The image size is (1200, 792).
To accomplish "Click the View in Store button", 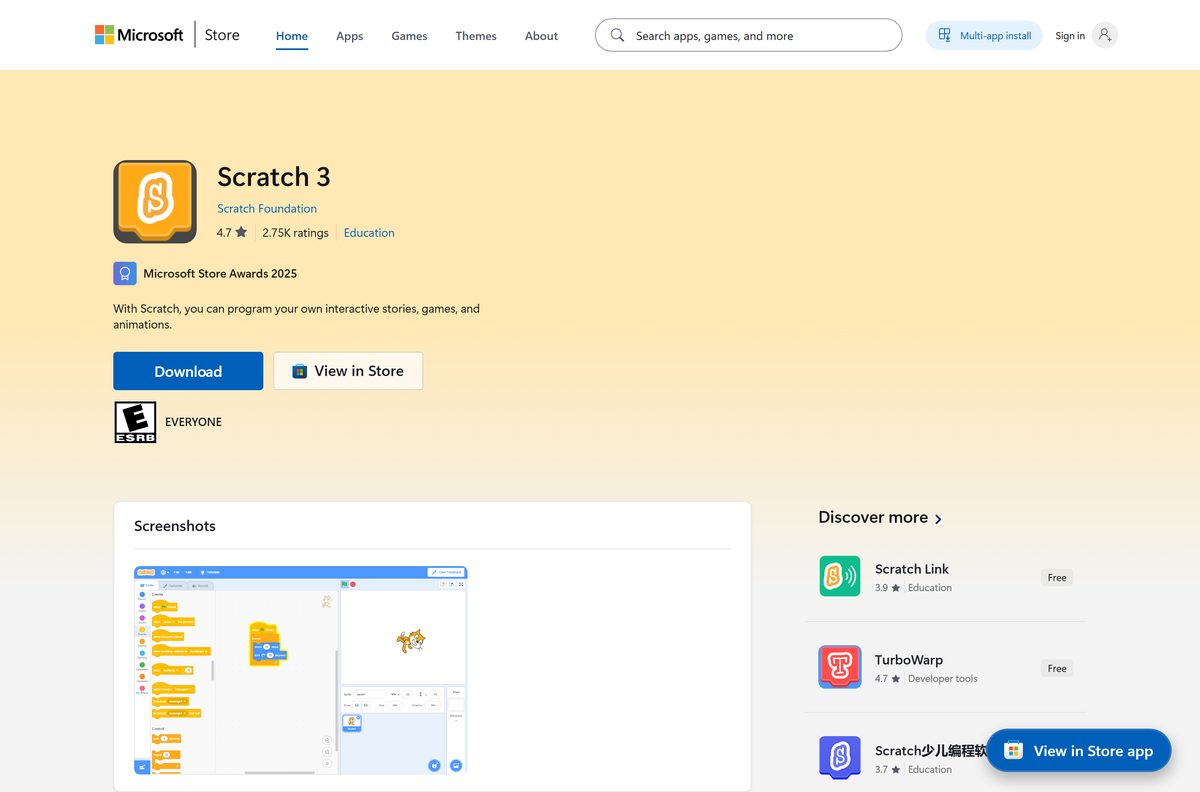I will point(348,371).
